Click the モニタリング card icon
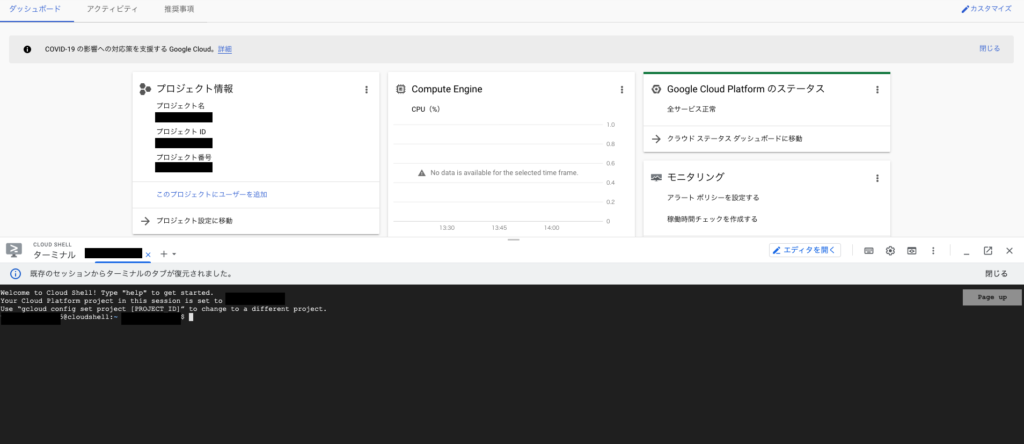This screenshot has height=444, width=1024. point(656,178)
